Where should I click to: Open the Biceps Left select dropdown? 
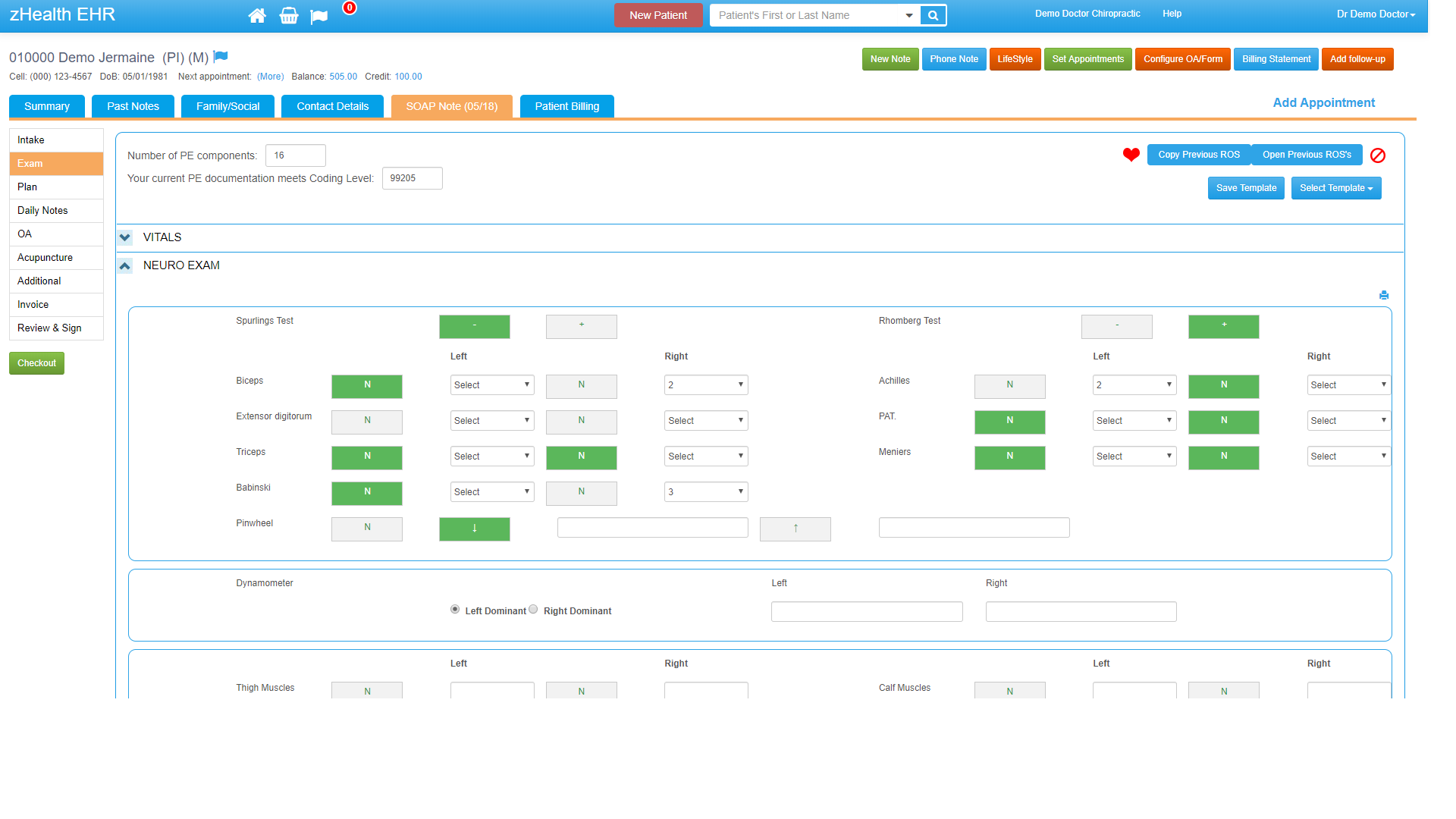pos(491,385)
